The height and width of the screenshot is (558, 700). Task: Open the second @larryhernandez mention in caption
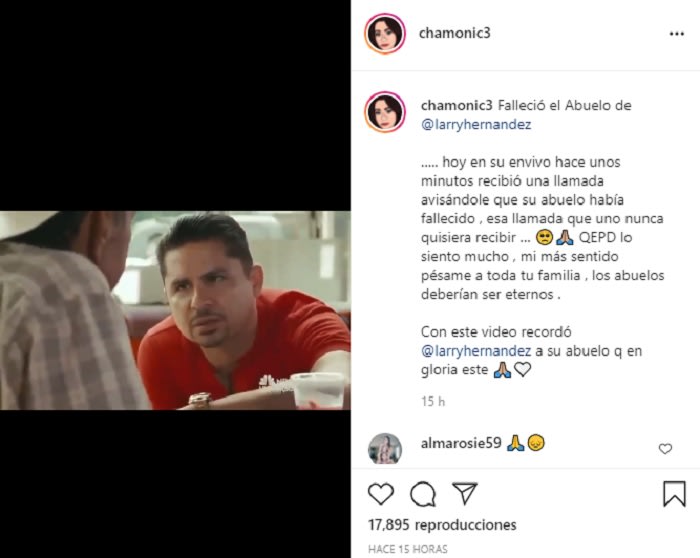(476, 351)
